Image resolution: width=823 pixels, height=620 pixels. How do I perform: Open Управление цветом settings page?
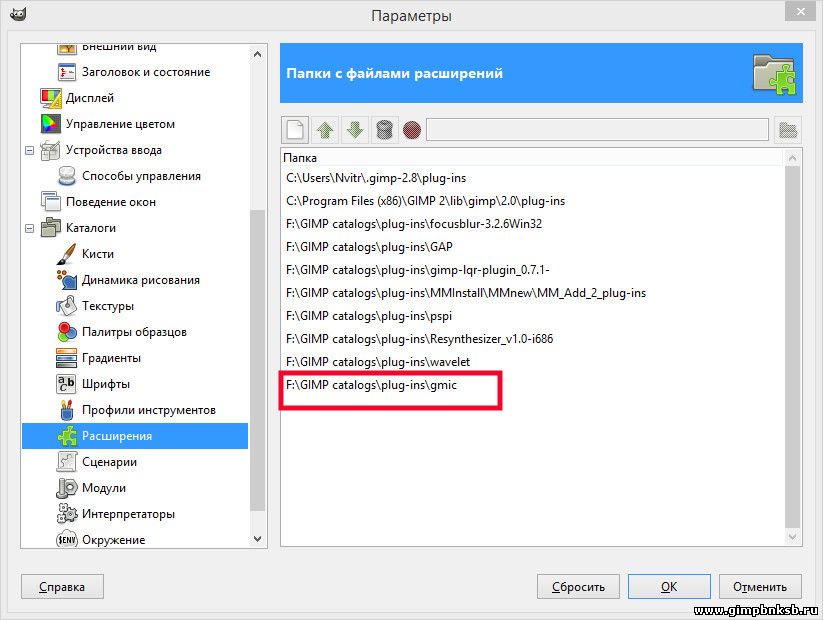point(120,124)
